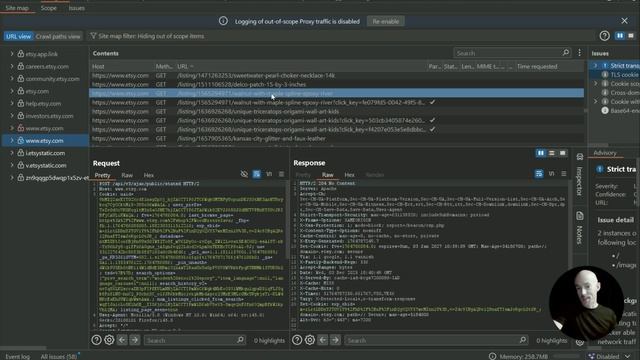The height and width of the screenshot is (360, 640).
Task: Expand the community.etsy.com tree node
Action: (12, 78)
